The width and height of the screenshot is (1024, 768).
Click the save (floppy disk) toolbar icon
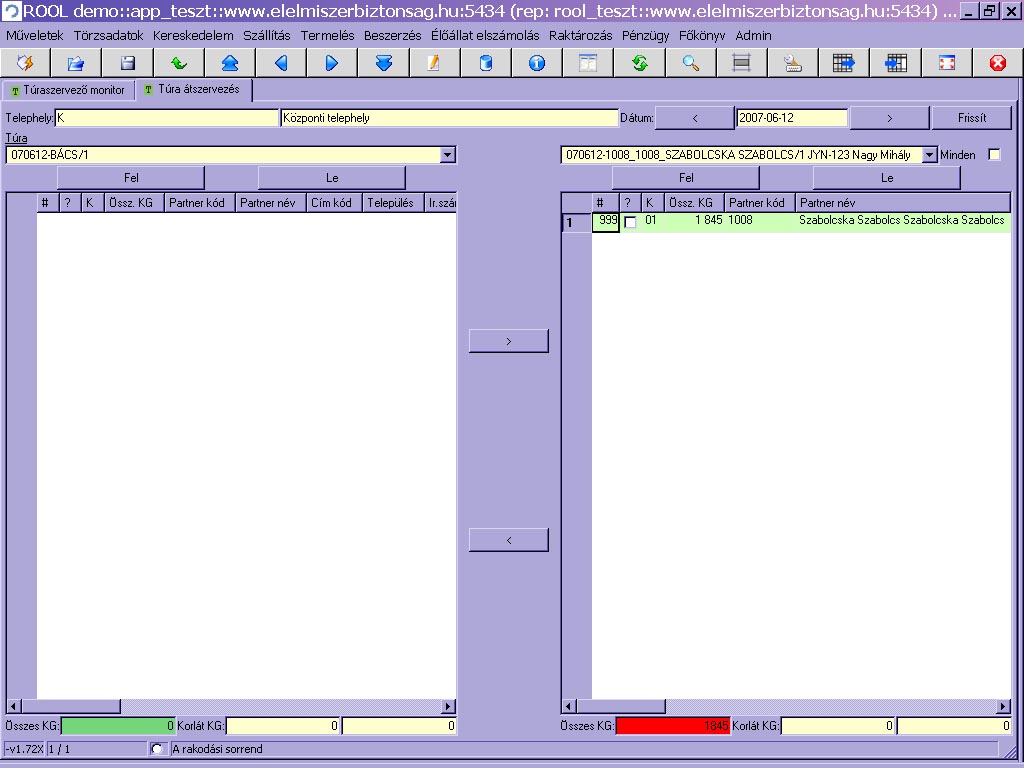(x=128, y=63)
